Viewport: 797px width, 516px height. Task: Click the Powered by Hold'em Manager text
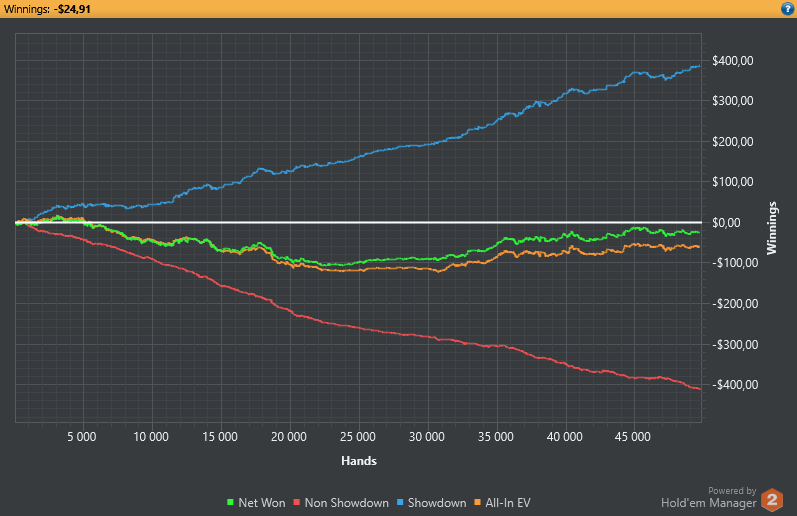(x=709, y=498)
